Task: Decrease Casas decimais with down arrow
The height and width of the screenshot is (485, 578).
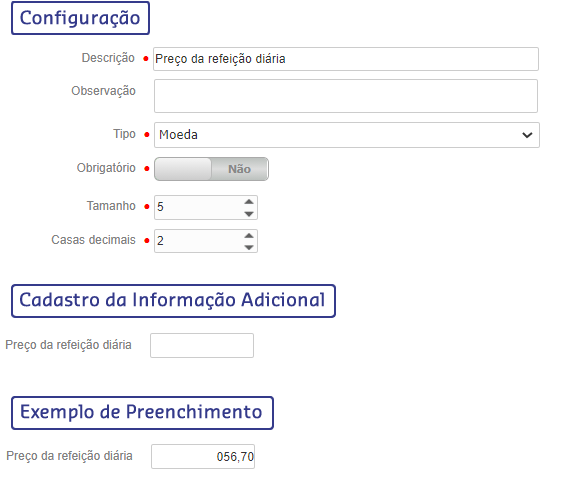Action: click(x=249, y=247)
